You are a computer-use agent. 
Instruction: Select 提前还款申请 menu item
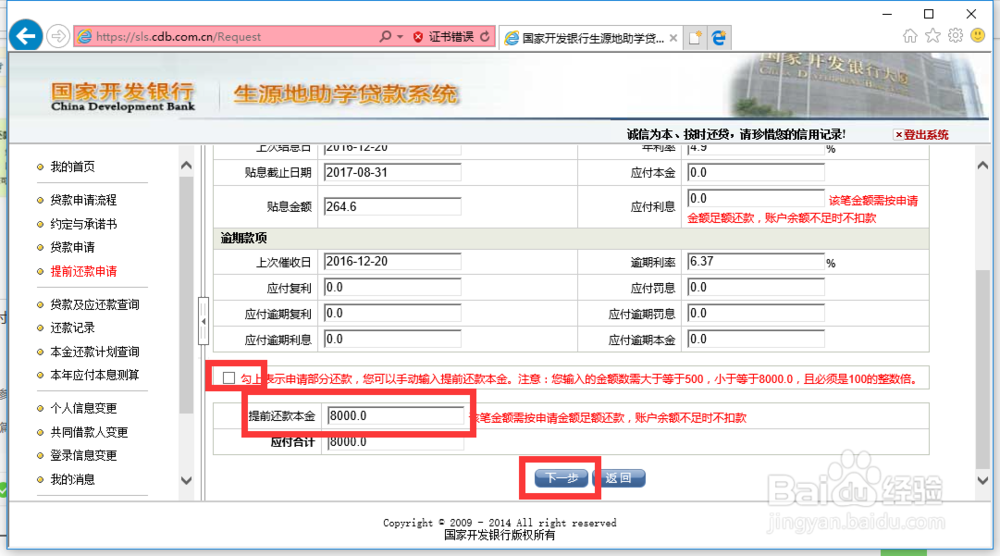[x=84, y=271]
